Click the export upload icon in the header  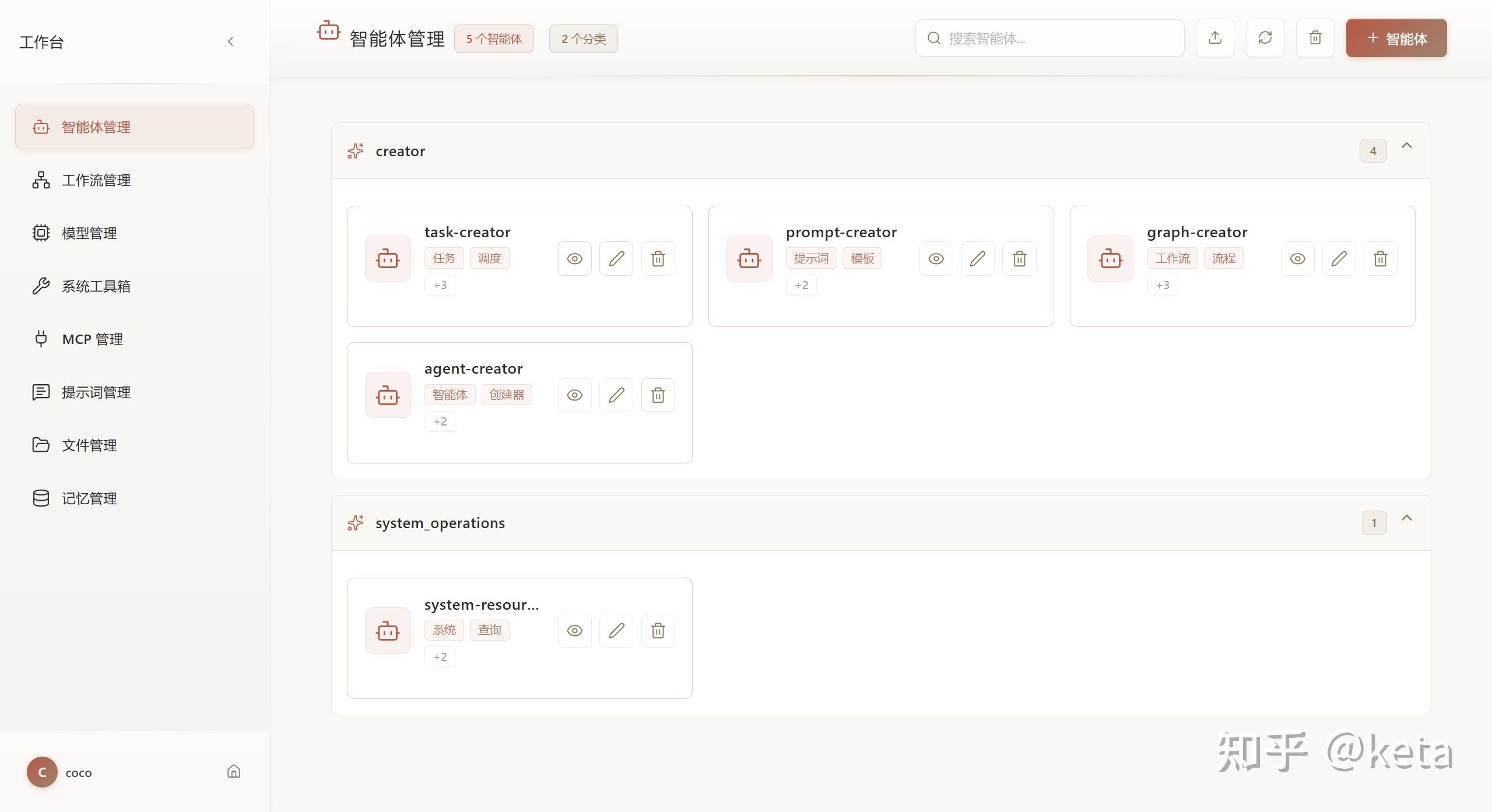point(1214,38)
